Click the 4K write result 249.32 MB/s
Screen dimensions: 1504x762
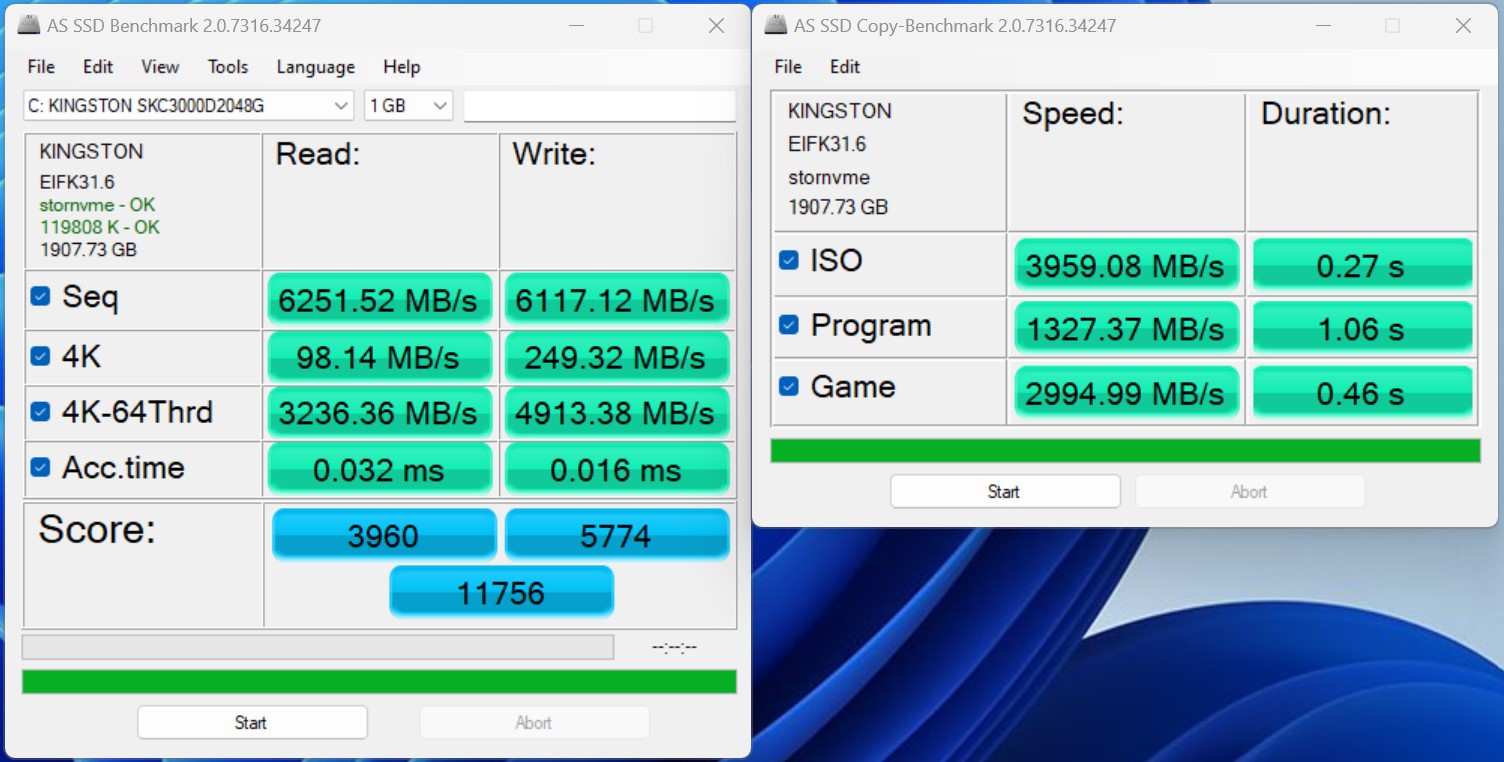point(616,357)
